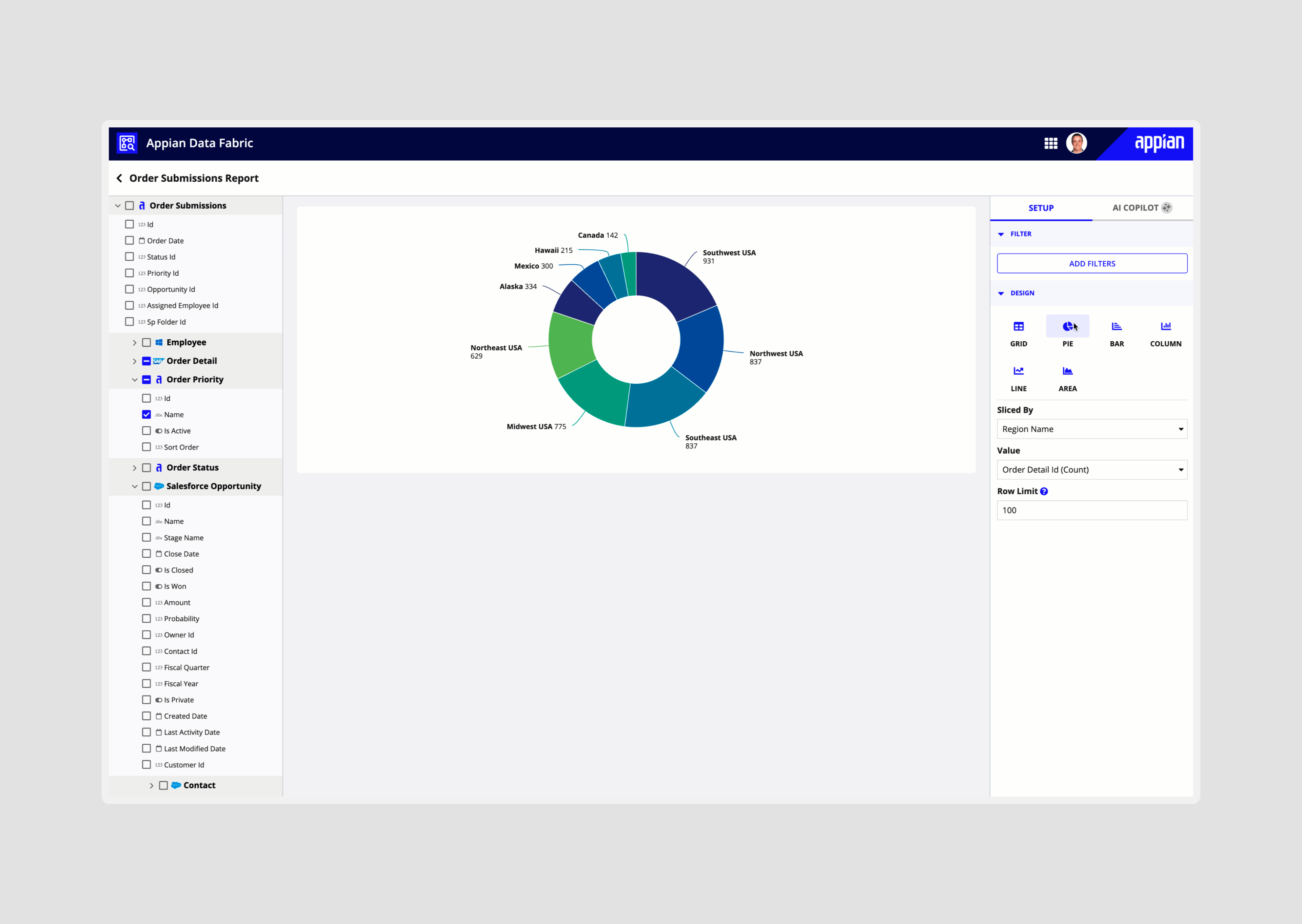Uncheck the Order Priority Name checkbox
Viewport: 1302px width, 924px height.
(146, 415)
